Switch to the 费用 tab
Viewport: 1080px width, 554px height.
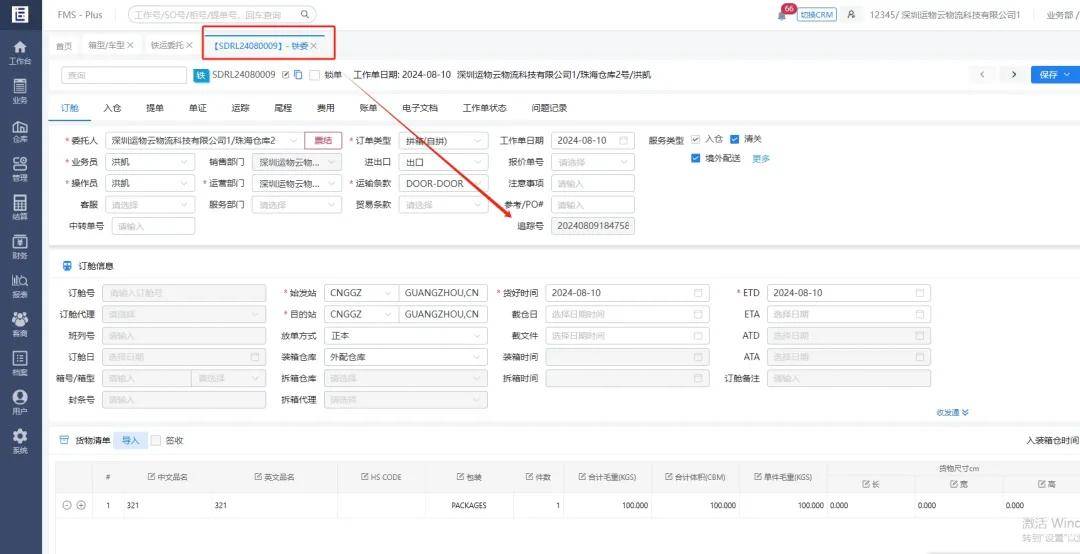pyautogui.click(x=326, y=108)
